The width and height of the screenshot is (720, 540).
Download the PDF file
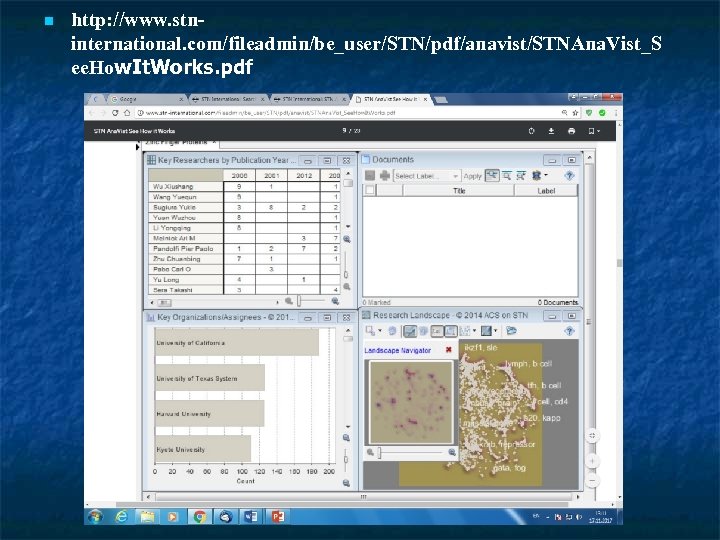[x=551, y=131]
